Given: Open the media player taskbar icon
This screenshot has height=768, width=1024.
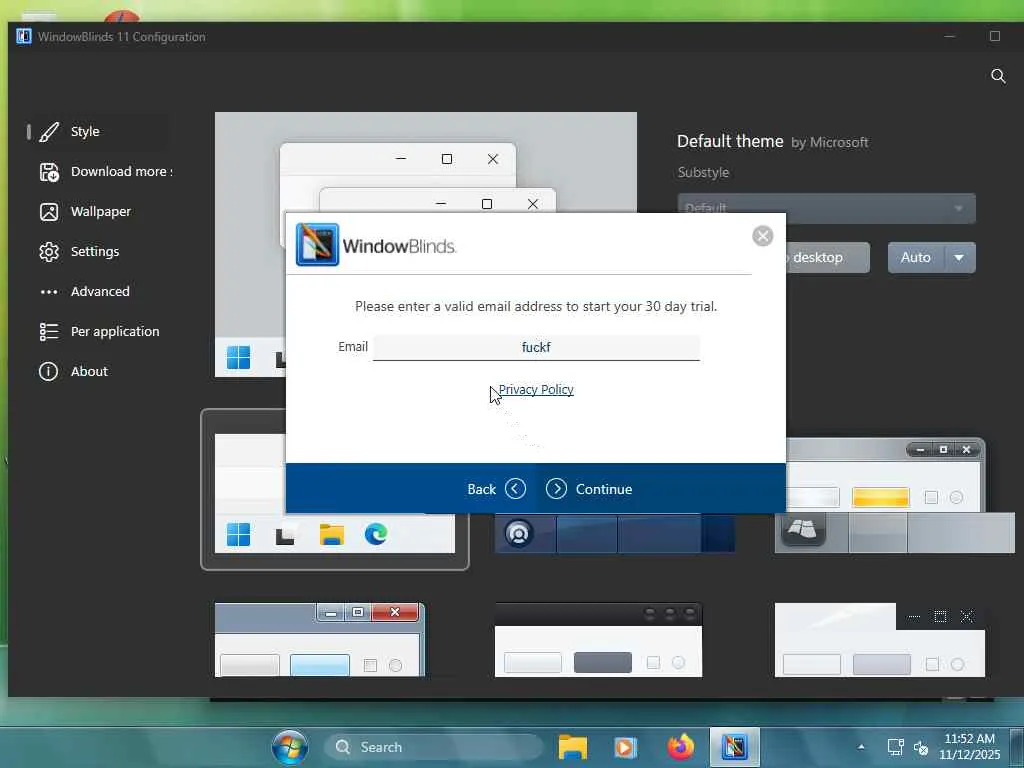Looking at the screenshot, I should (625, 747).
